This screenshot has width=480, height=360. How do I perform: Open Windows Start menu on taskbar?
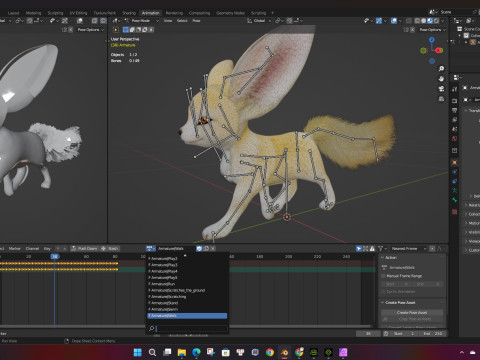point(137,352)
